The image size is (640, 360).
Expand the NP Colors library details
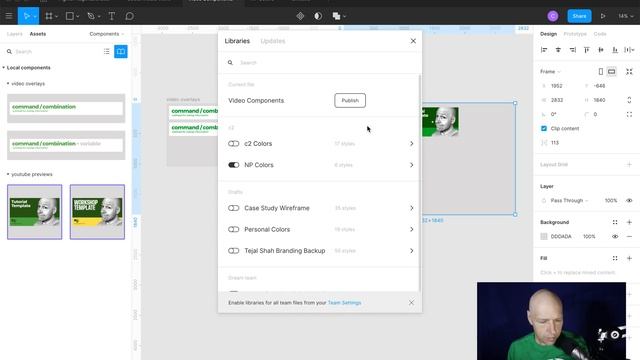click(x=411, y=165)
